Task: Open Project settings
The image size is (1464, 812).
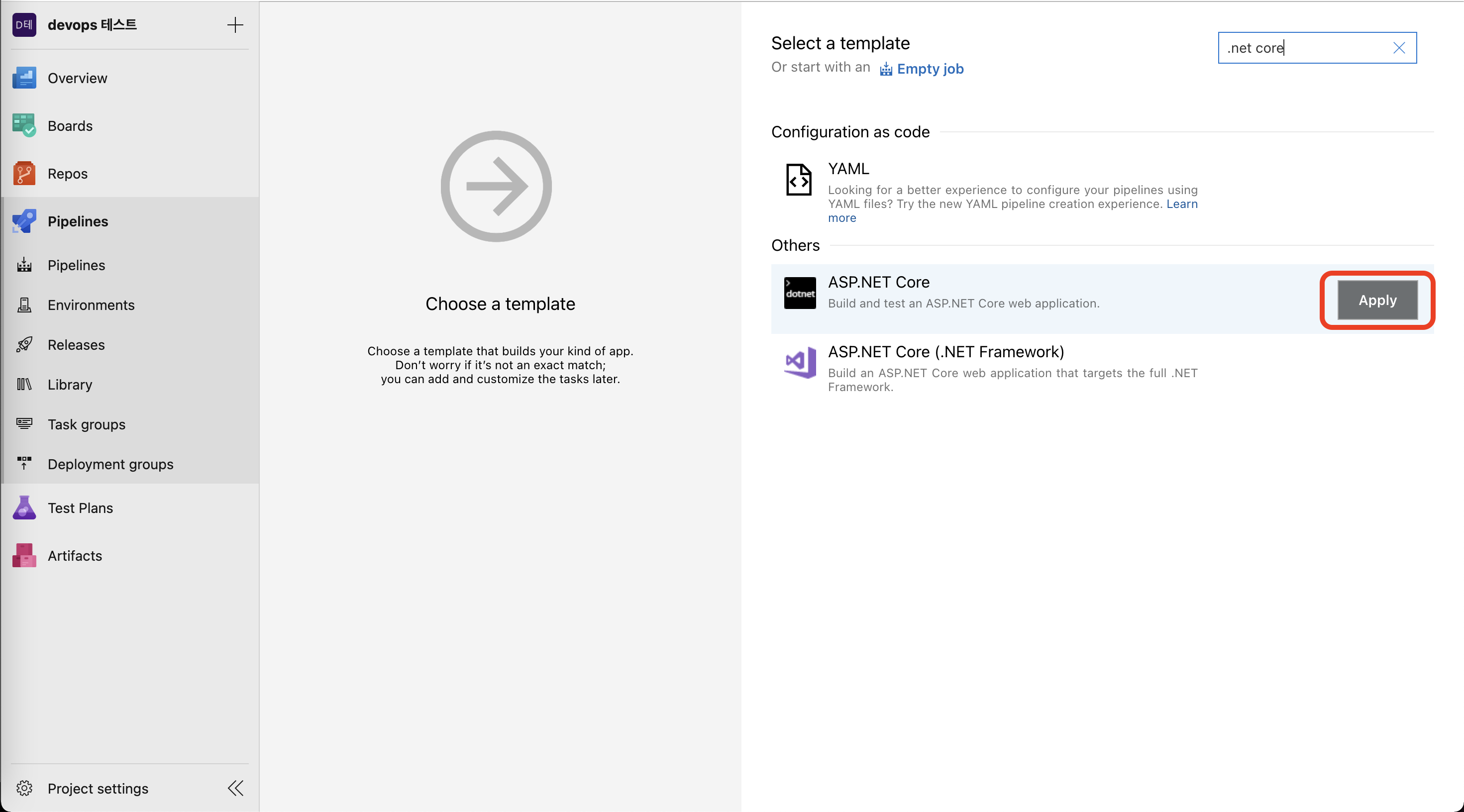Action: point(98,788)
